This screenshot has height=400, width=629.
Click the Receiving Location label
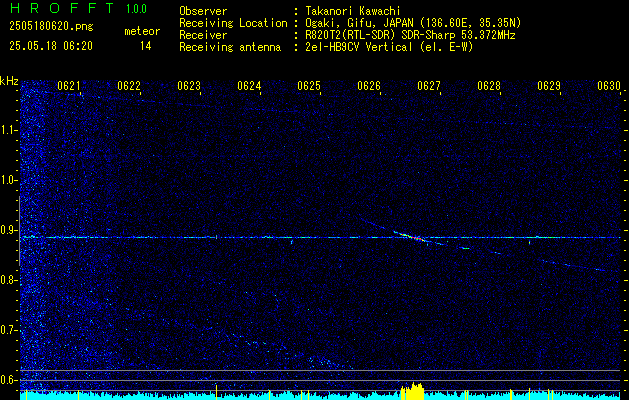tap(233, 23)
